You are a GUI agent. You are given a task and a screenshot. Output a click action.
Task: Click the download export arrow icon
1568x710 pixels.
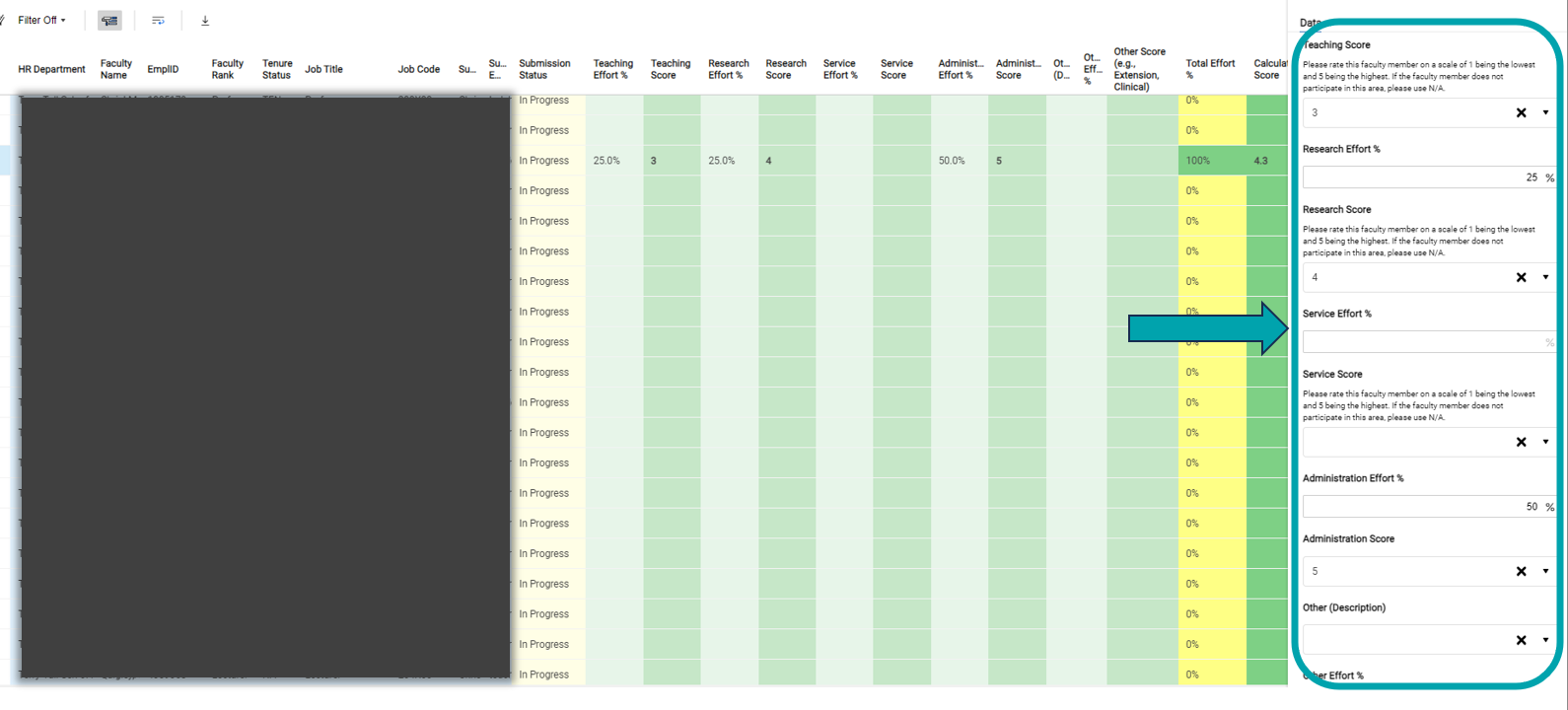(x=205, y=20)
